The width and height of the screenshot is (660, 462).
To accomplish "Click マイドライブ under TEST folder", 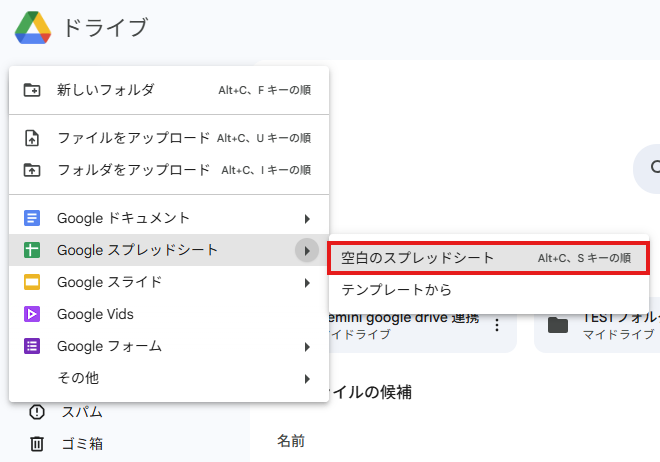I will tap(619, 335).
